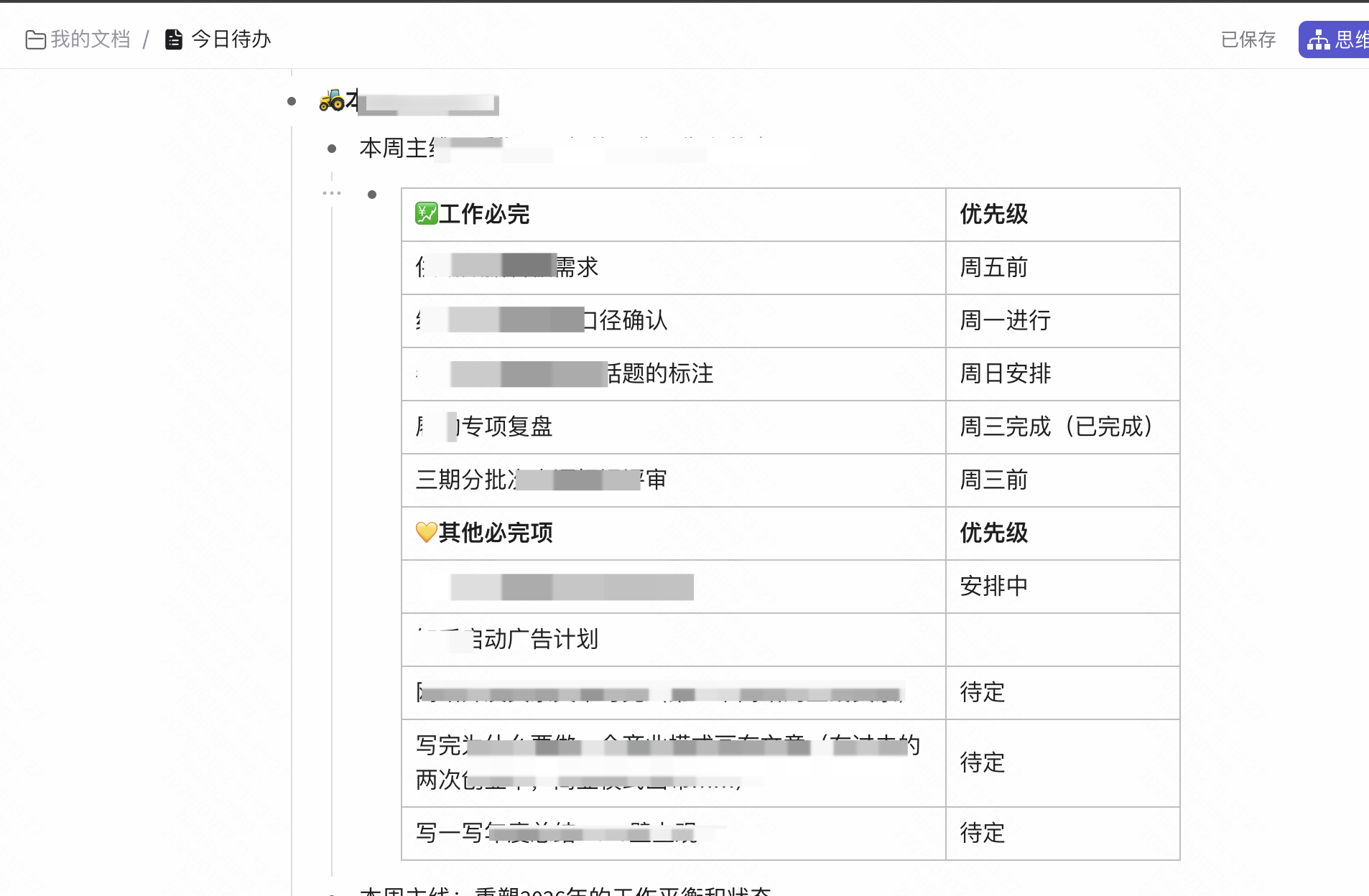Click the cell ending in 动广告计划

674,640
